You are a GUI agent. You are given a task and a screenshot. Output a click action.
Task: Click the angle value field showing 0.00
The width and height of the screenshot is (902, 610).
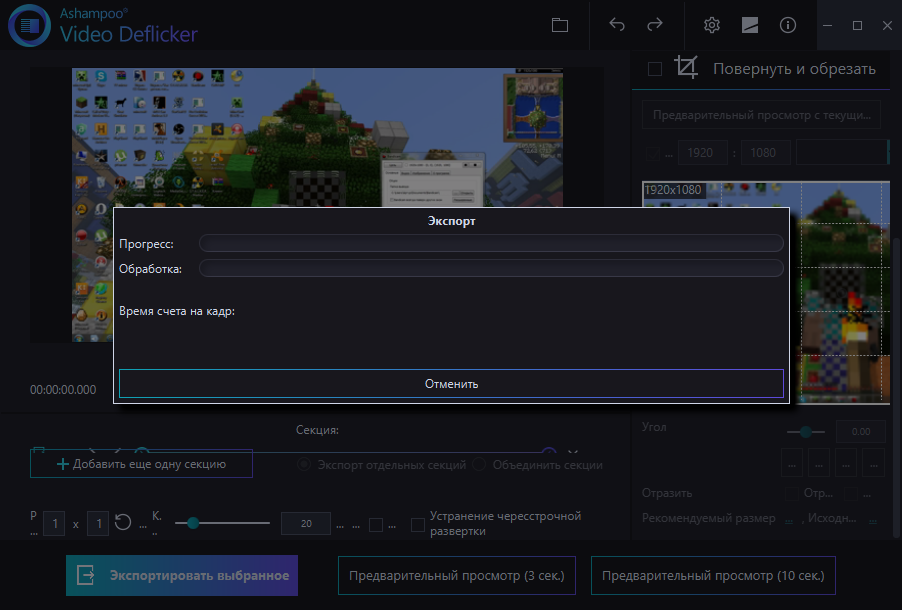[861, 432]
